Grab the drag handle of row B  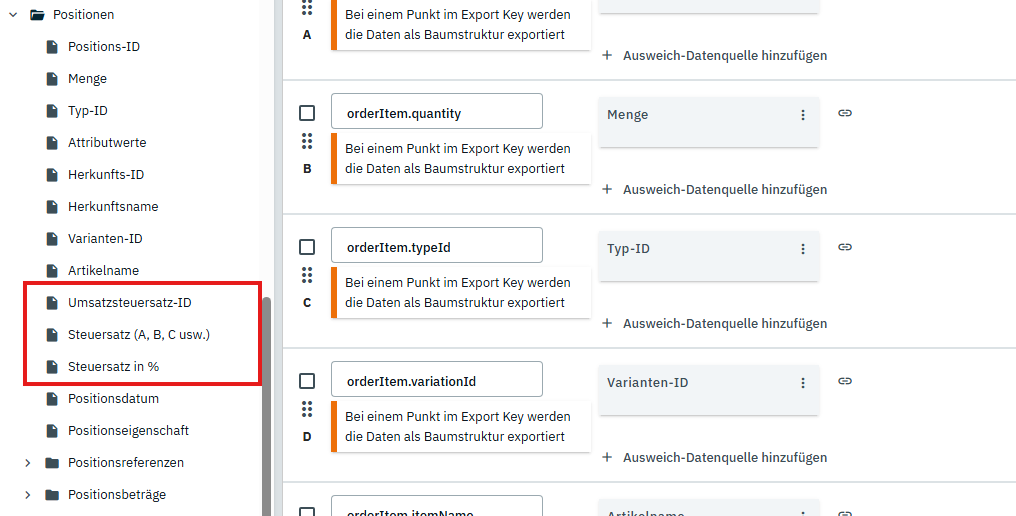tap(307, 141)
